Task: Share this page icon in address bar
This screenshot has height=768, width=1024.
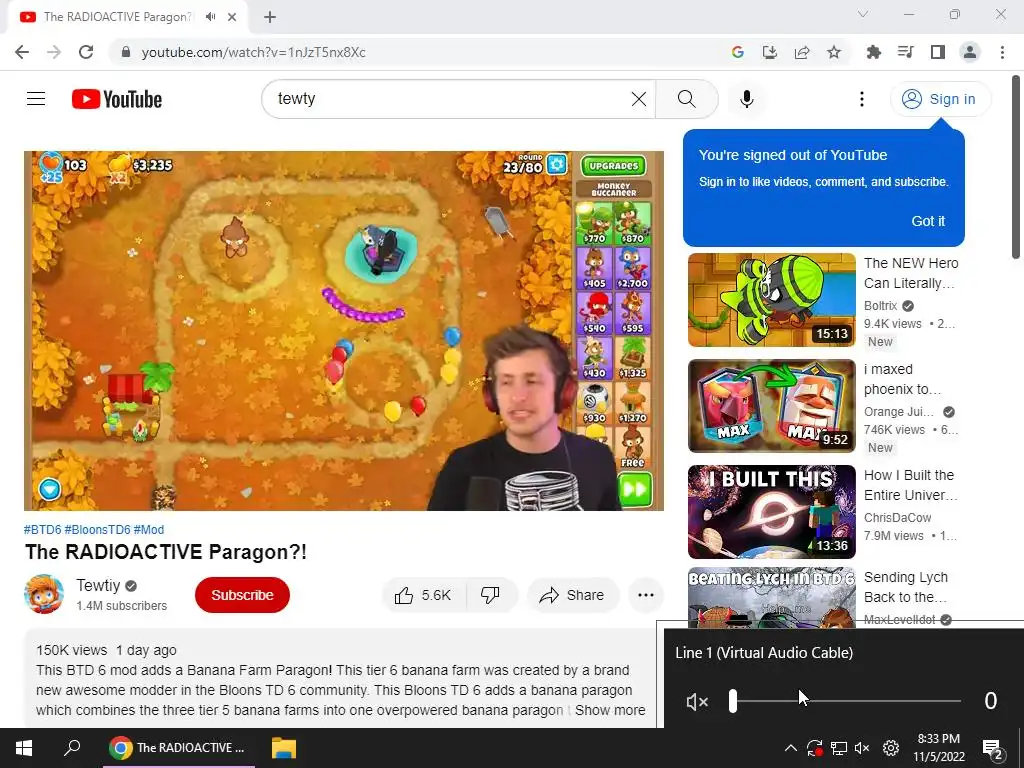Action: click(x=802, y=52)
